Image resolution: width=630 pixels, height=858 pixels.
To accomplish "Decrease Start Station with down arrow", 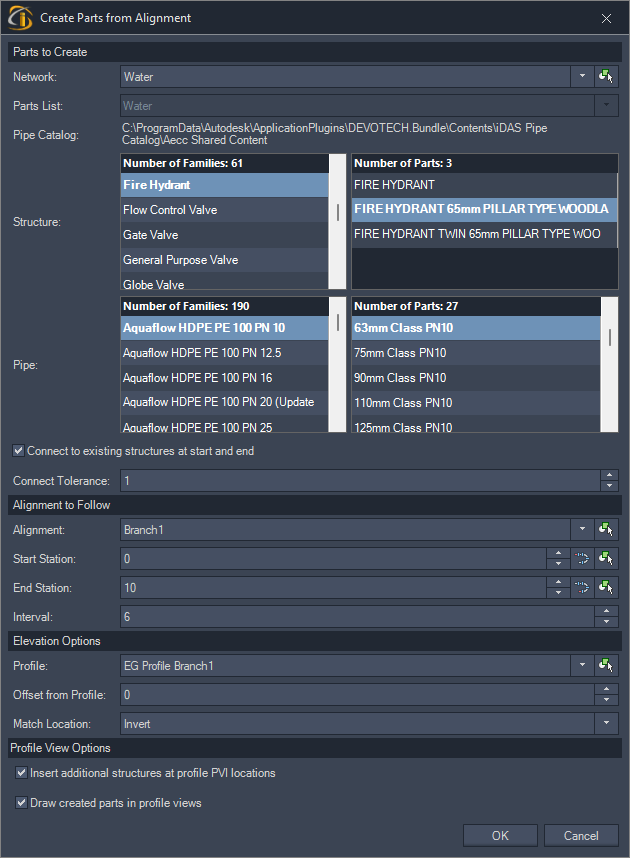I will (558, 564).
